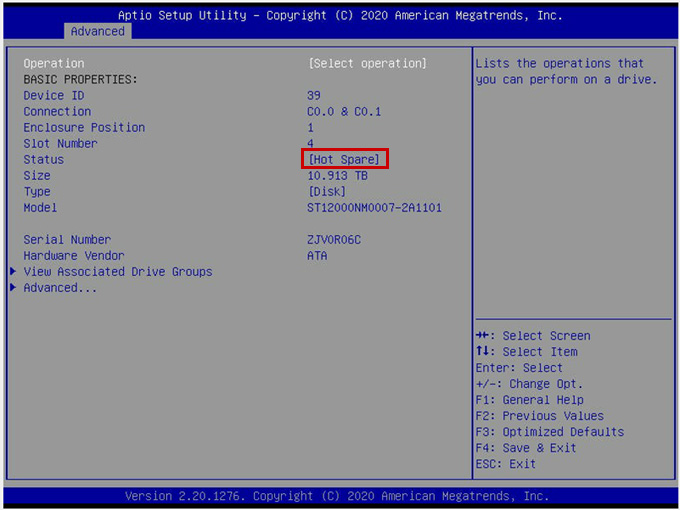Click the arrow icon beside Advanced...
Viewport: 680px width, 510px height.
pos(13,287)
